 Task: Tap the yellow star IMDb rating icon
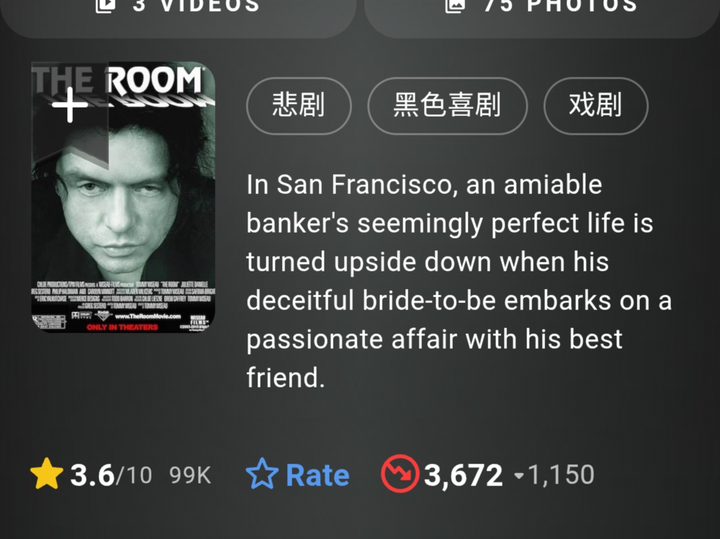pyautogui.click(x=46, y=474)
